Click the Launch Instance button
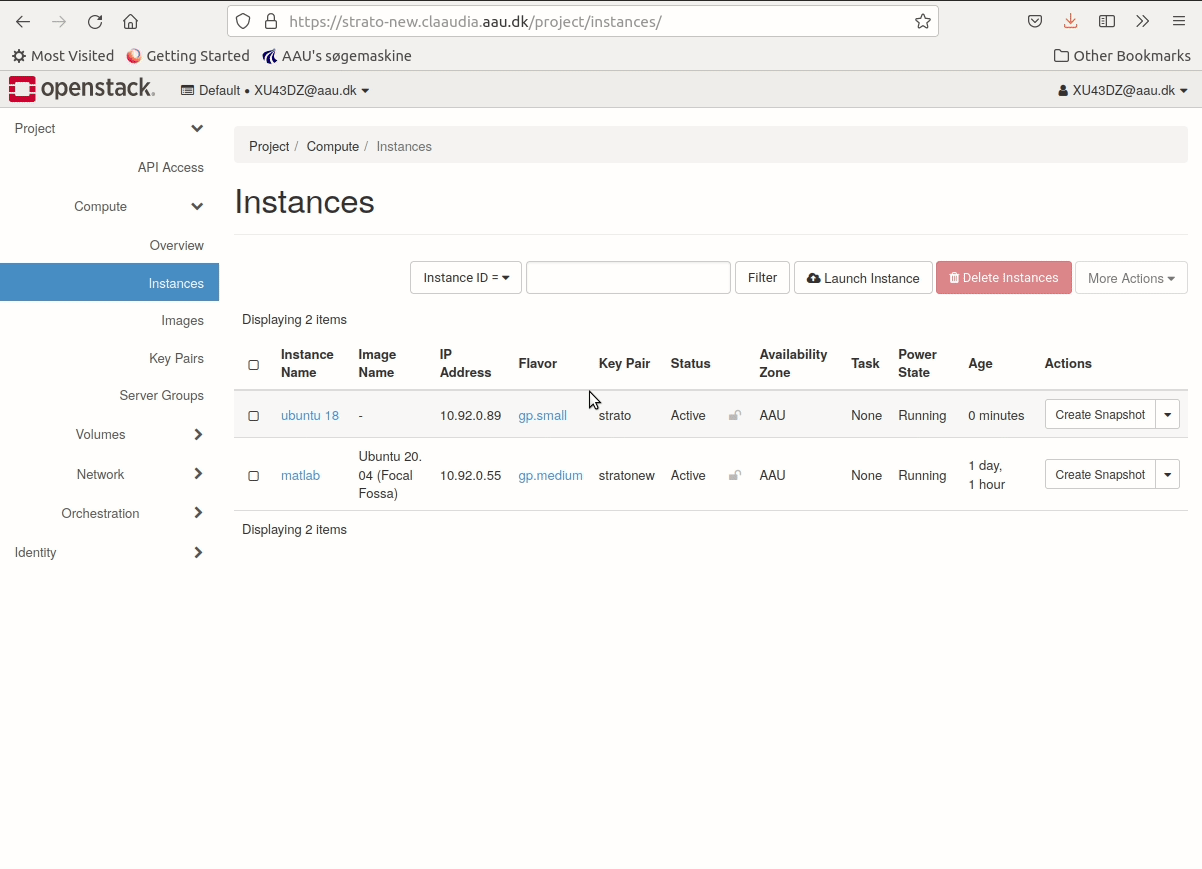This screenshot has width=1202, height=869. coord(862,278)
